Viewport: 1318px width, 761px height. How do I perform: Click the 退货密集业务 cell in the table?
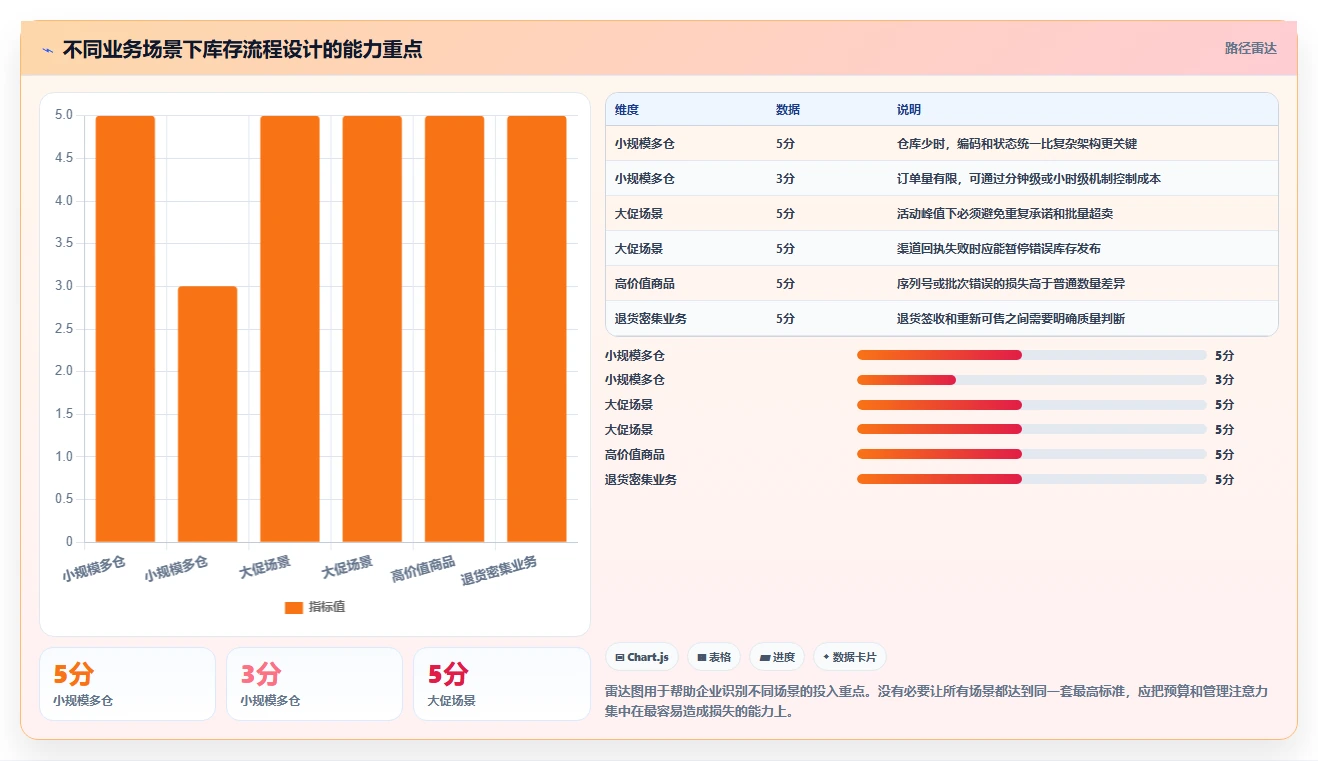tap(651, 319)
